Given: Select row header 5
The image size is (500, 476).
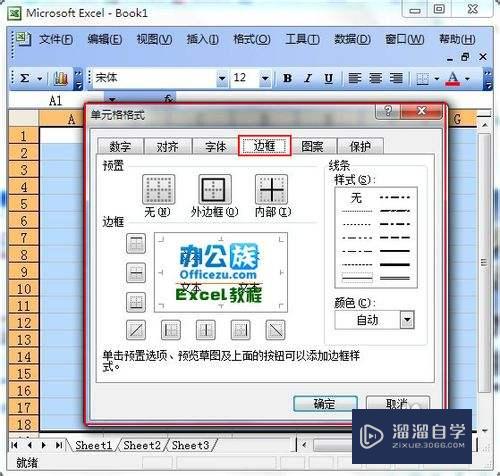Looking at the screenshot, I should pyautogui.click(x=24, y=203).
